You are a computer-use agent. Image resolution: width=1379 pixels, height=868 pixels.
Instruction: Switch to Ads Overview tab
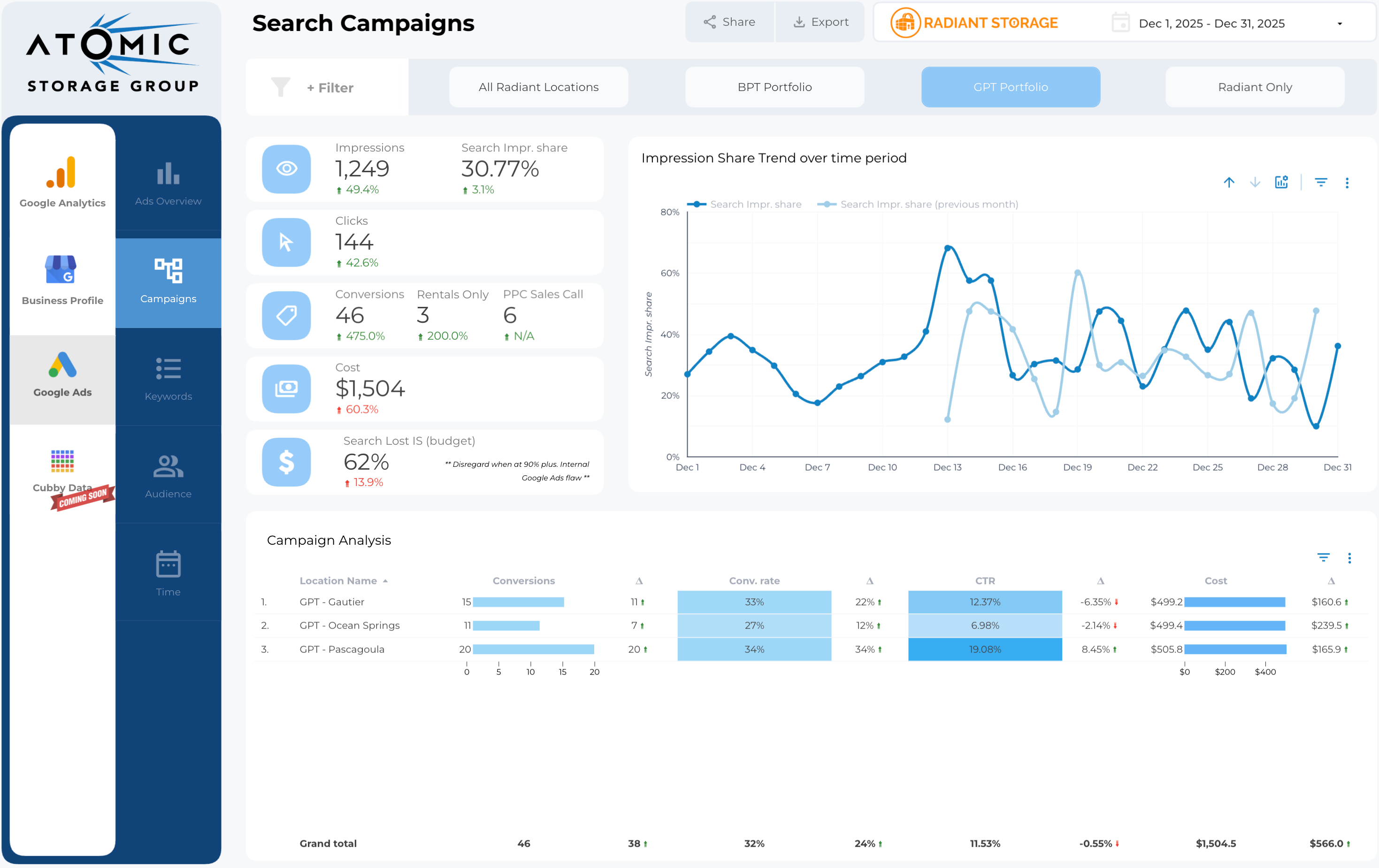168,183
